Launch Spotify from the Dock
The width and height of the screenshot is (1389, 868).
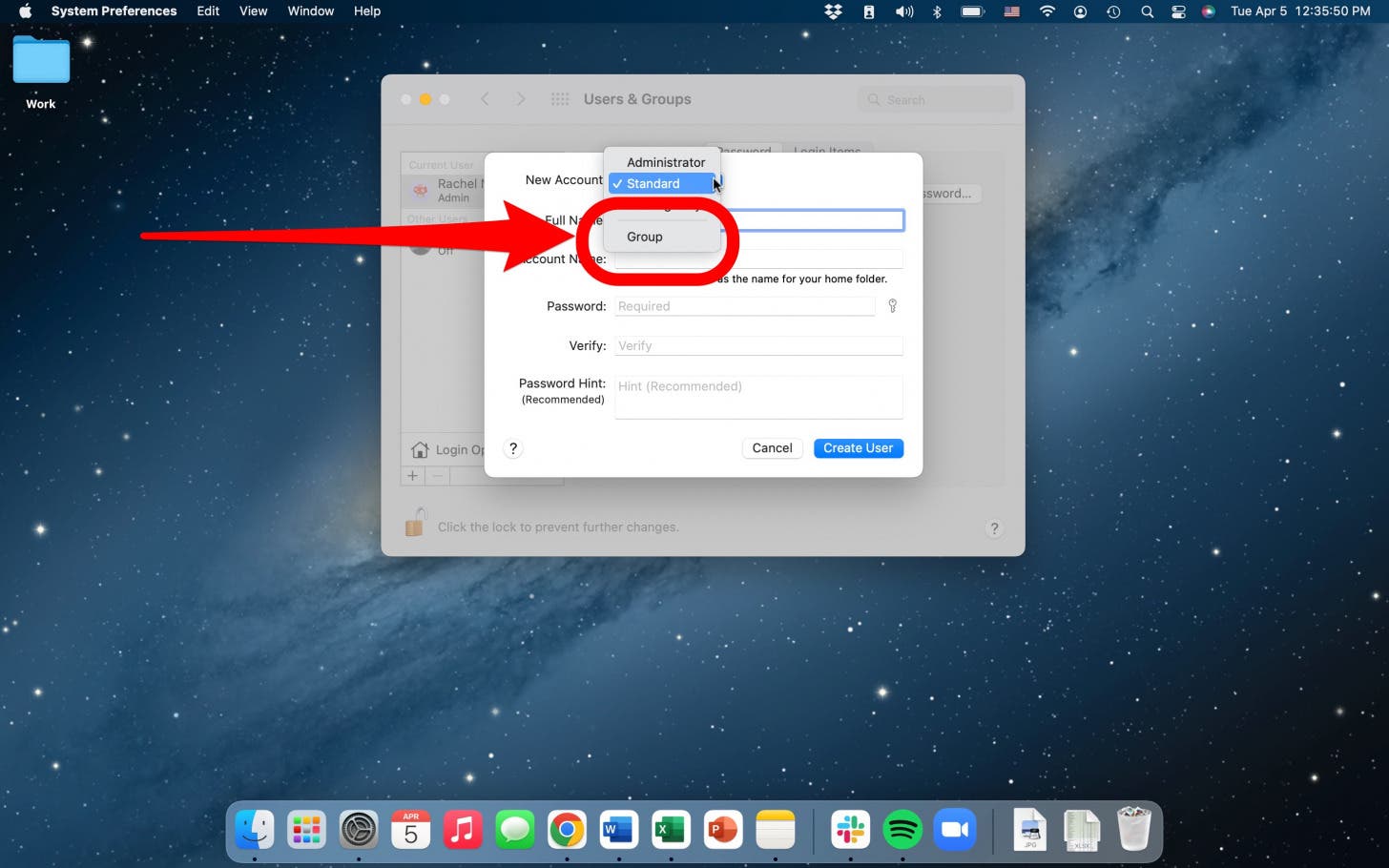tap(902, 830)
